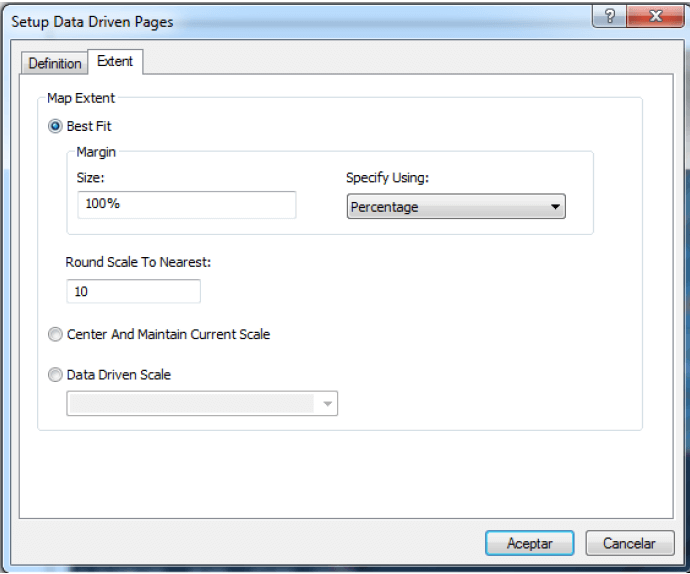Open the Specify Using Percentage dropdown
The width and height of the screenshot is (690, 574).
[x=456, y=207]
